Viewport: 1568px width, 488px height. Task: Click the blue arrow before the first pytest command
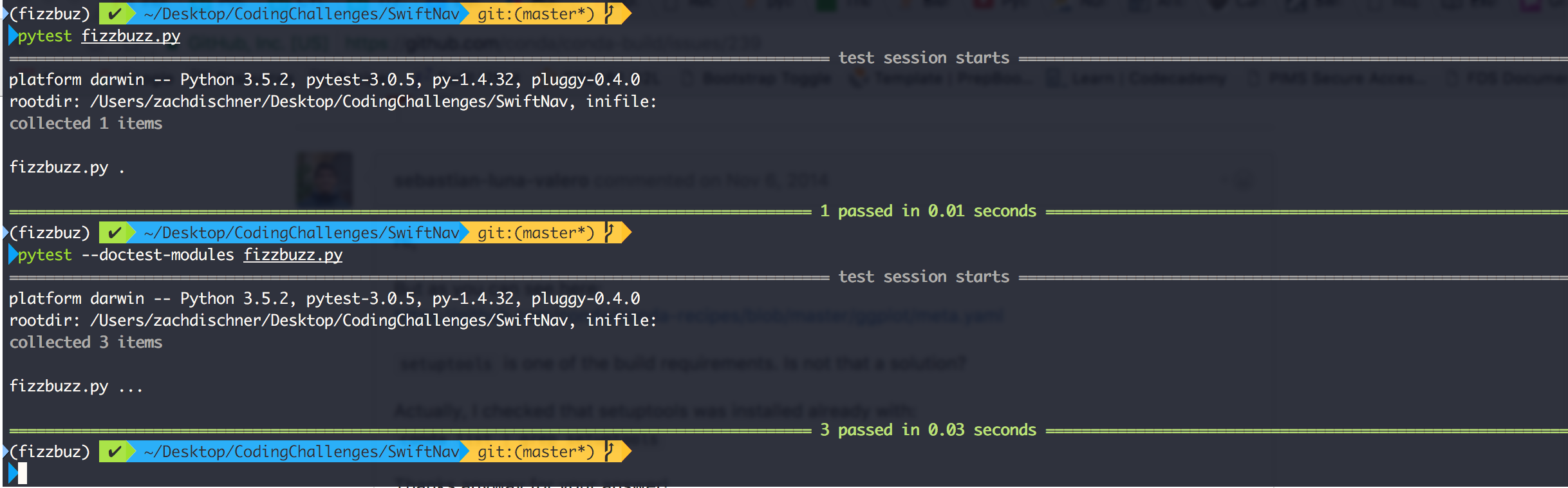click(12, 36)
